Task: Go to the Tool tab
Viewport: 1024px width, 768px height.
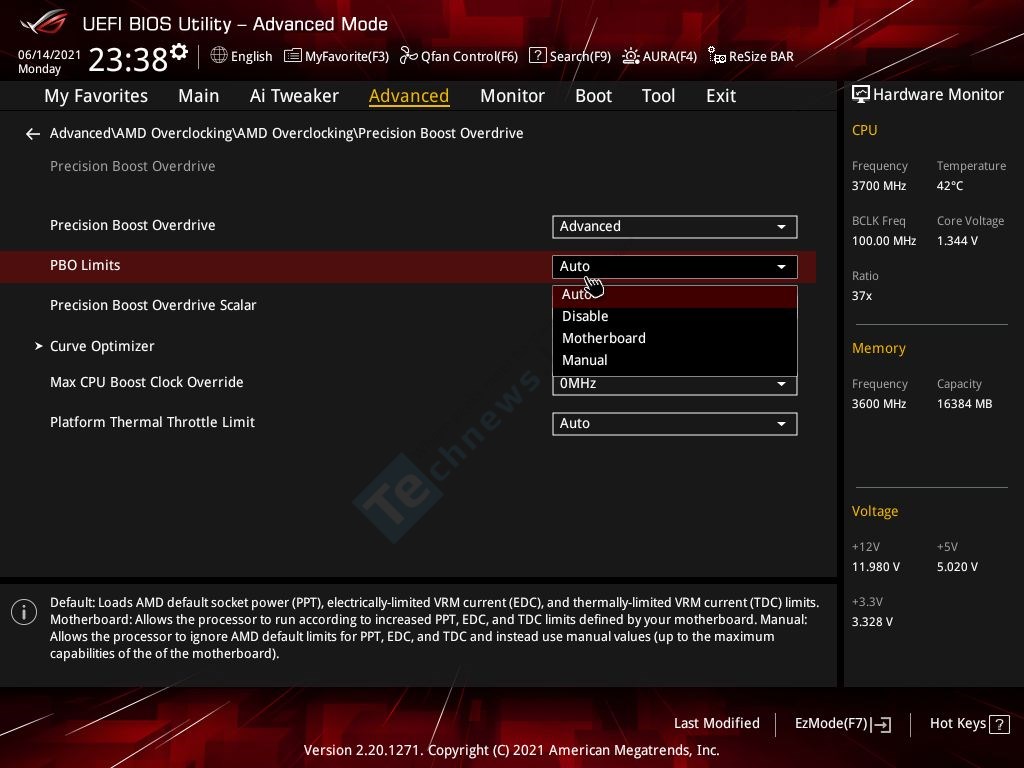Action: point(658,96)
